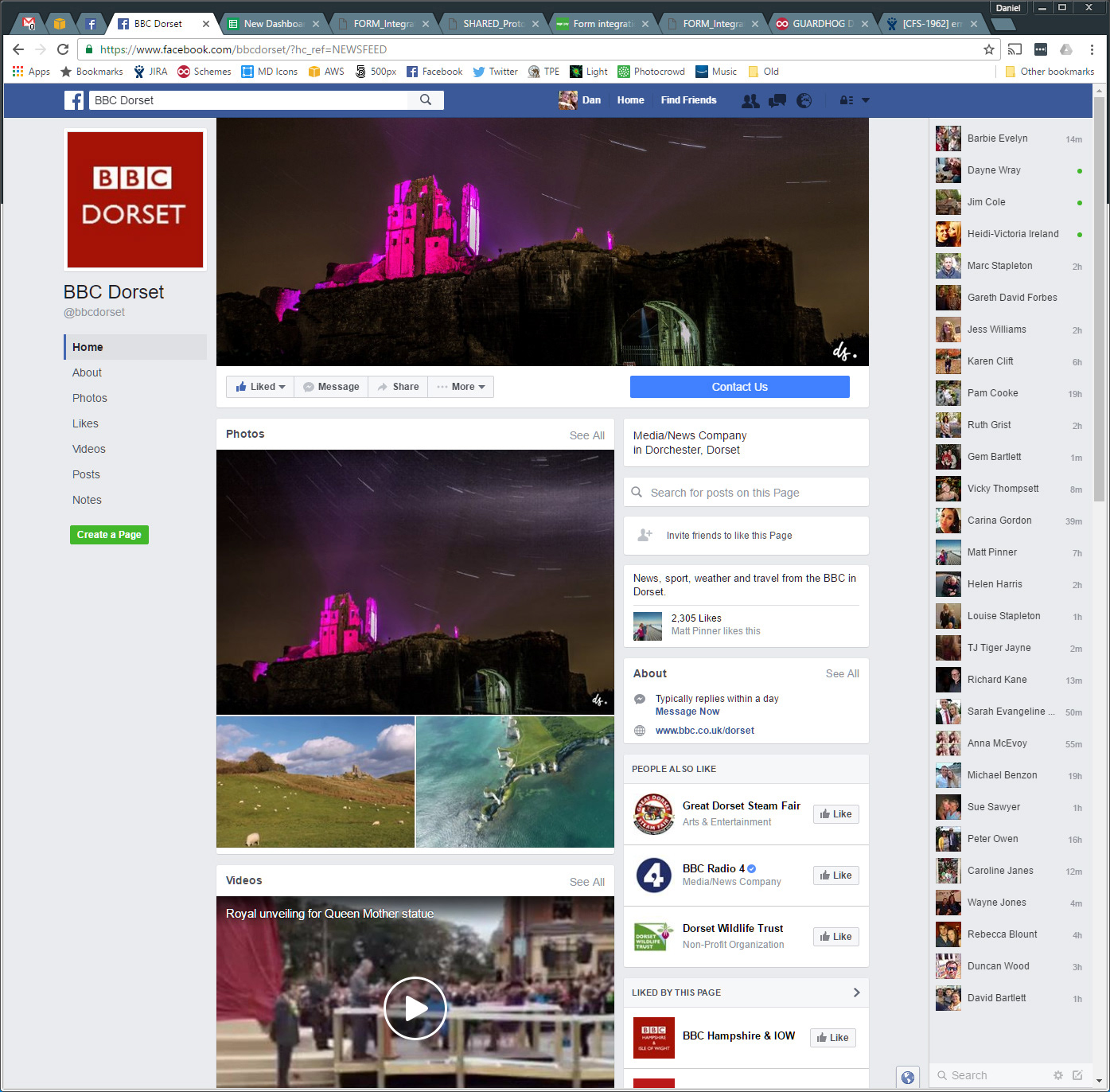
Task: Click the Create a Page button
Action: 109,535
